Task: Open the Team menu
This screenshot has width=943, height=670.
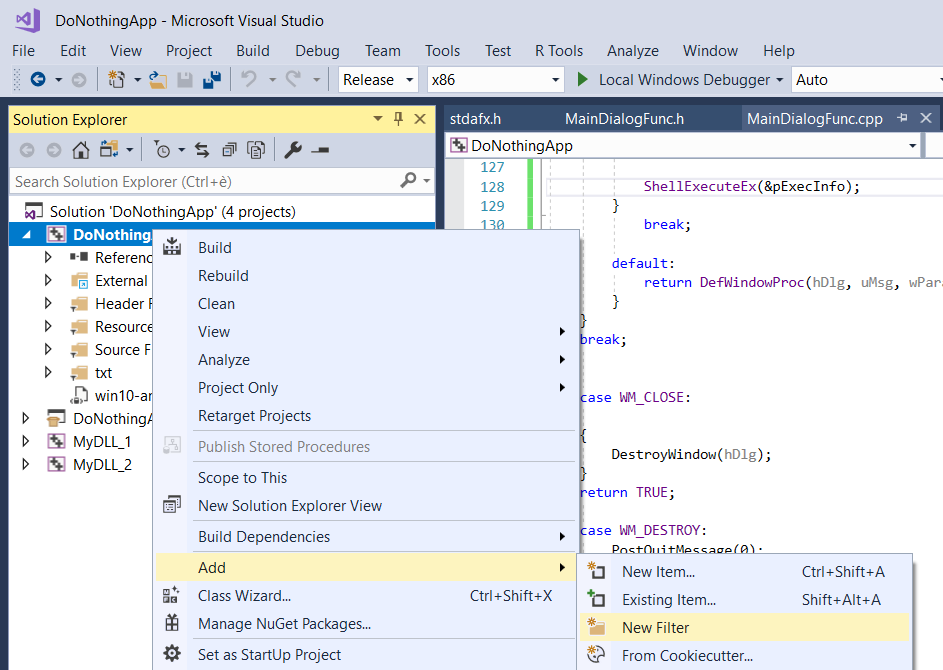Action: tap(382, 51)
